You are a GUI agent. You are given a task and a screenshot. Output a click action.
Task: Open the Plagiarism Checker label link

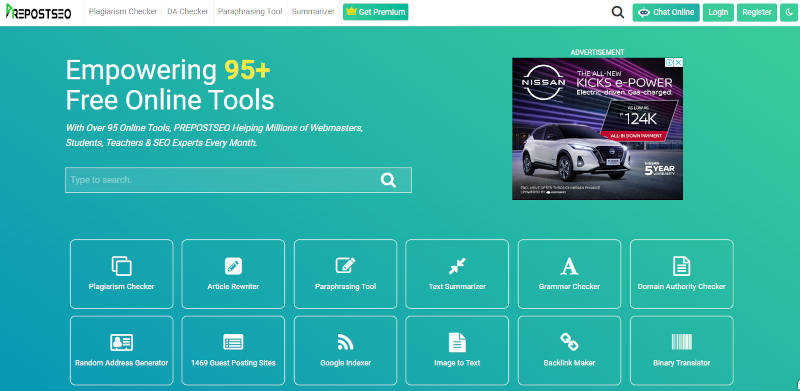pos(121,286)
